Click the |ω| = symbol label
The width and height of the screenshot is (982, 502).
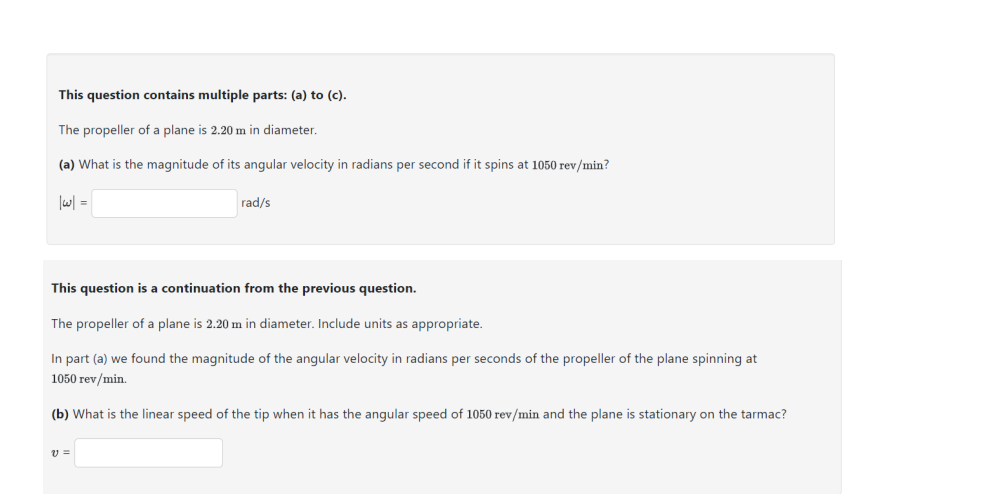coord(73,203)
